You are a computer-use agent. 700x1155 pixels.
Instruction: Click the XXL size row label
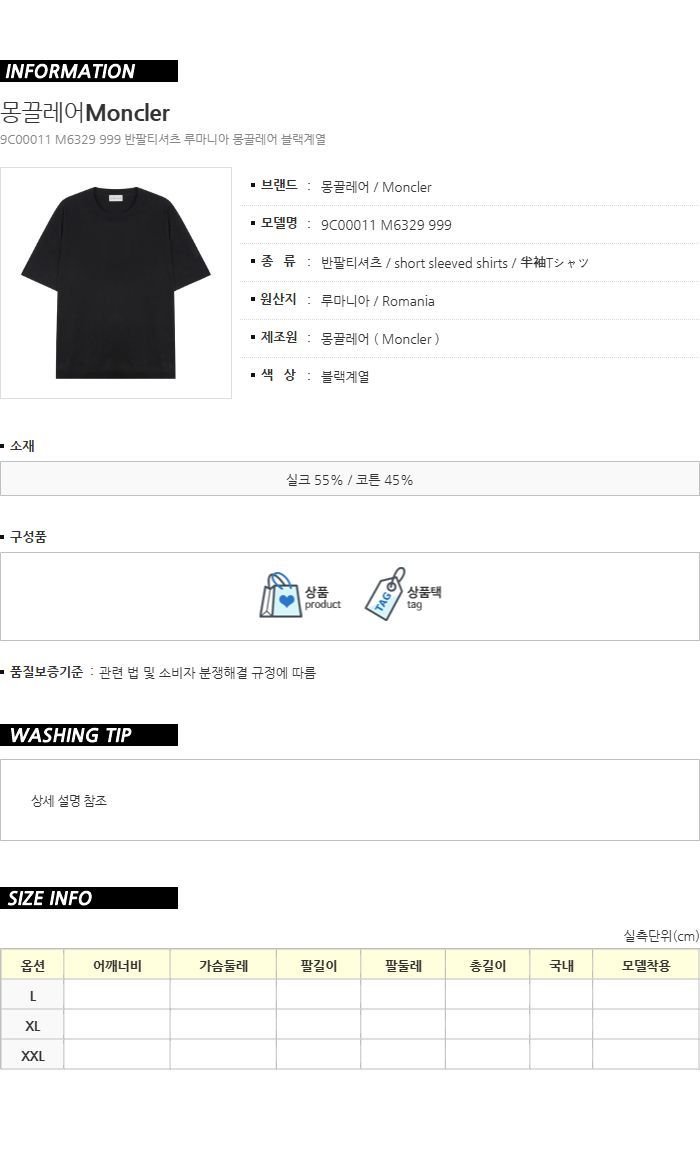coord(32,1056)
